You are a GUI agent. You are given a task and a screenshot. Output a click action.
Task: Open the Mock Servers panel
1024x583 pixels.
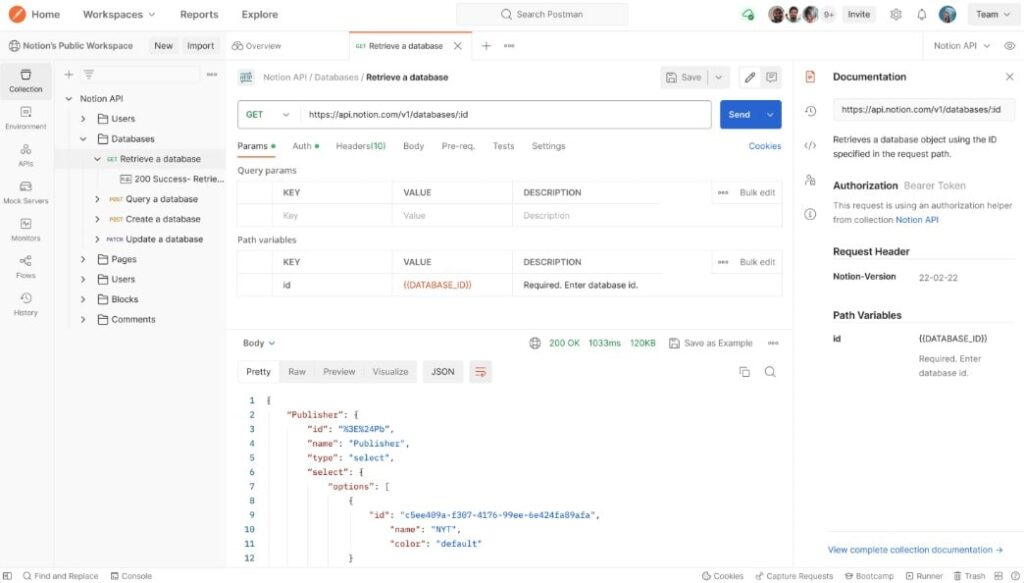coord(25,190)
